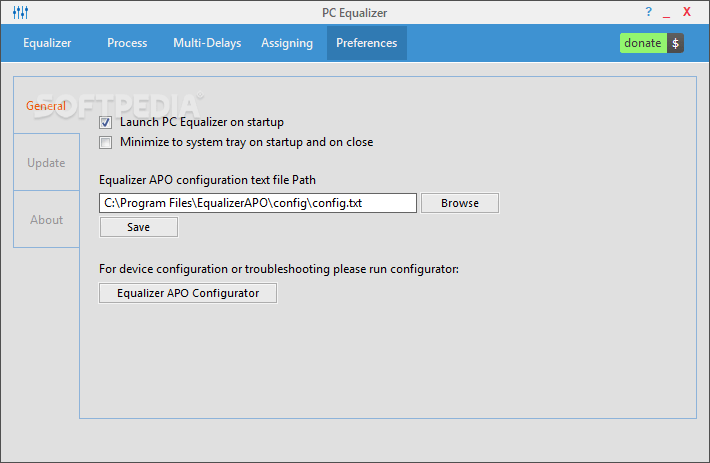Click the Preferences tab
710x463 pixels.
[367, 43]
